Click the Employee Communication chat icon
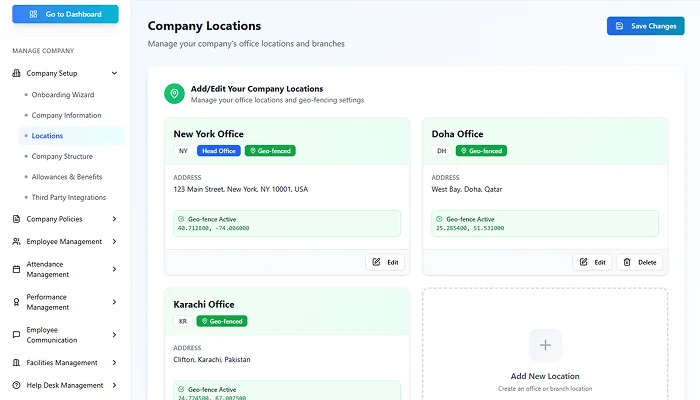 [x=16, y=335]
